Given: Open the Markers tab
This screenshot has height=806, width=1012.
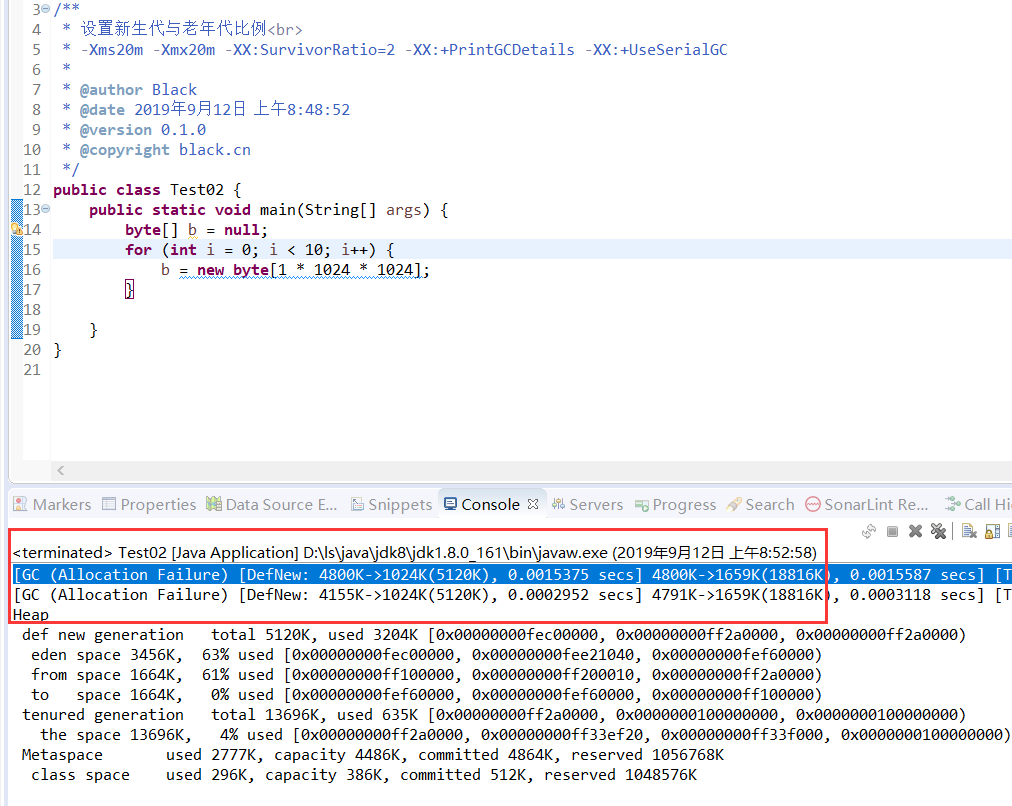Looking at the screenshot, I should 52,504.
